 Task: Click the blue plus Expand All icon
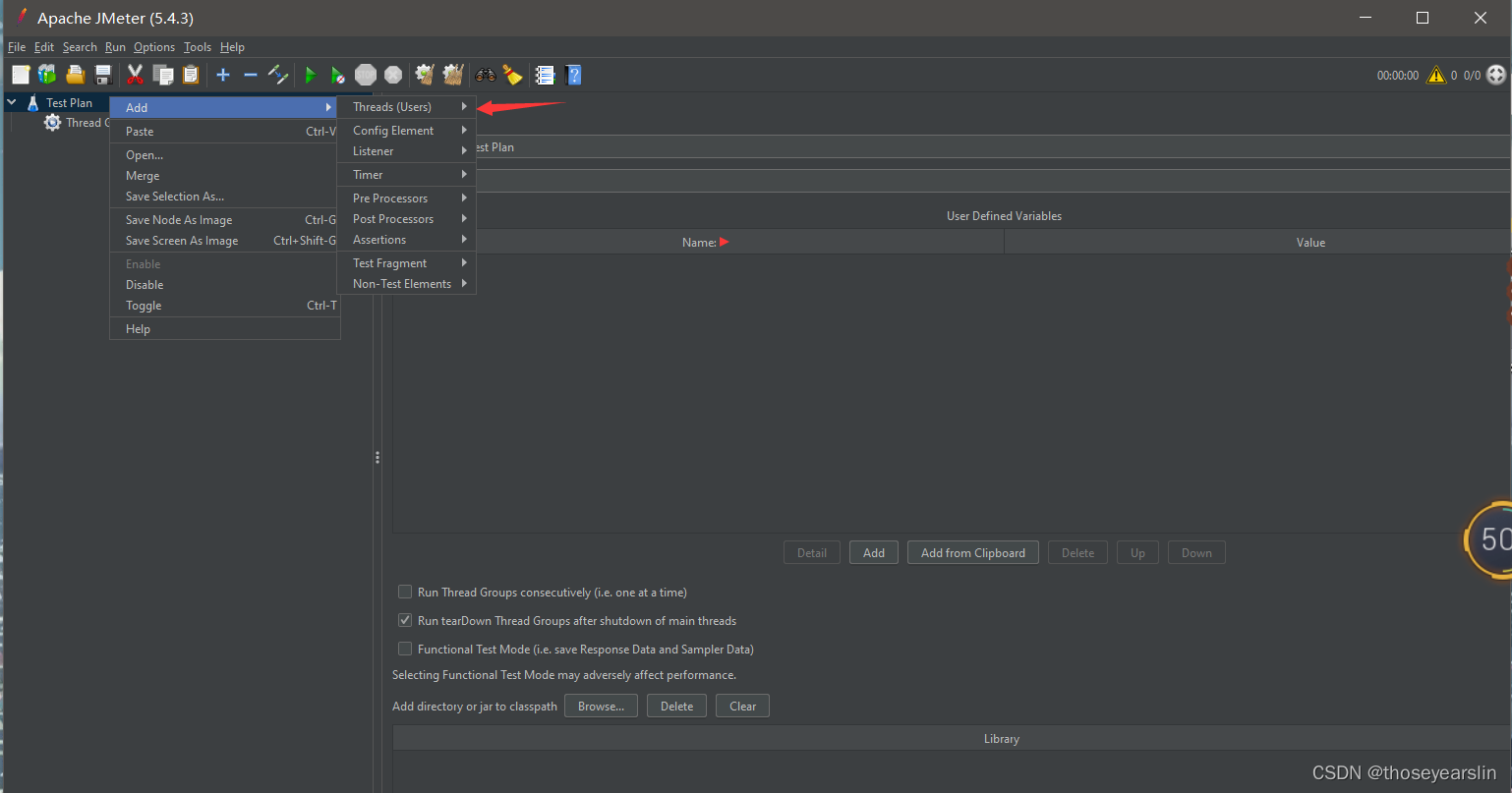223,75
